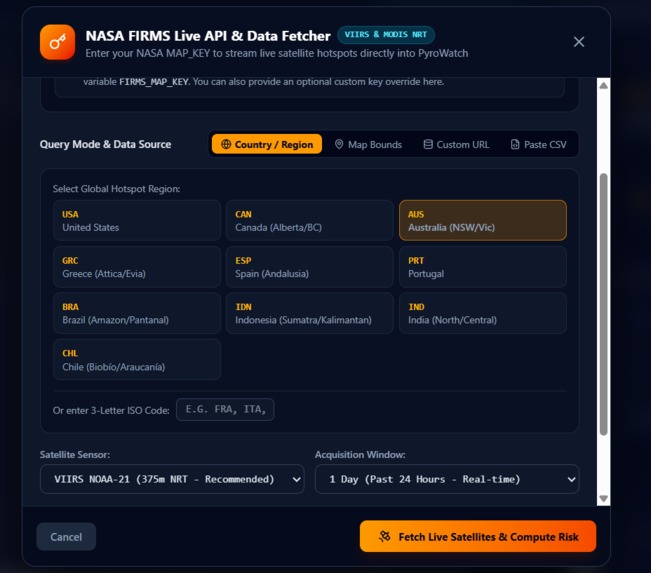The width and height of the screenshot is (651, 573).
Task: Click the satellite icon on the Fetch button
Action: pos(384,536)
